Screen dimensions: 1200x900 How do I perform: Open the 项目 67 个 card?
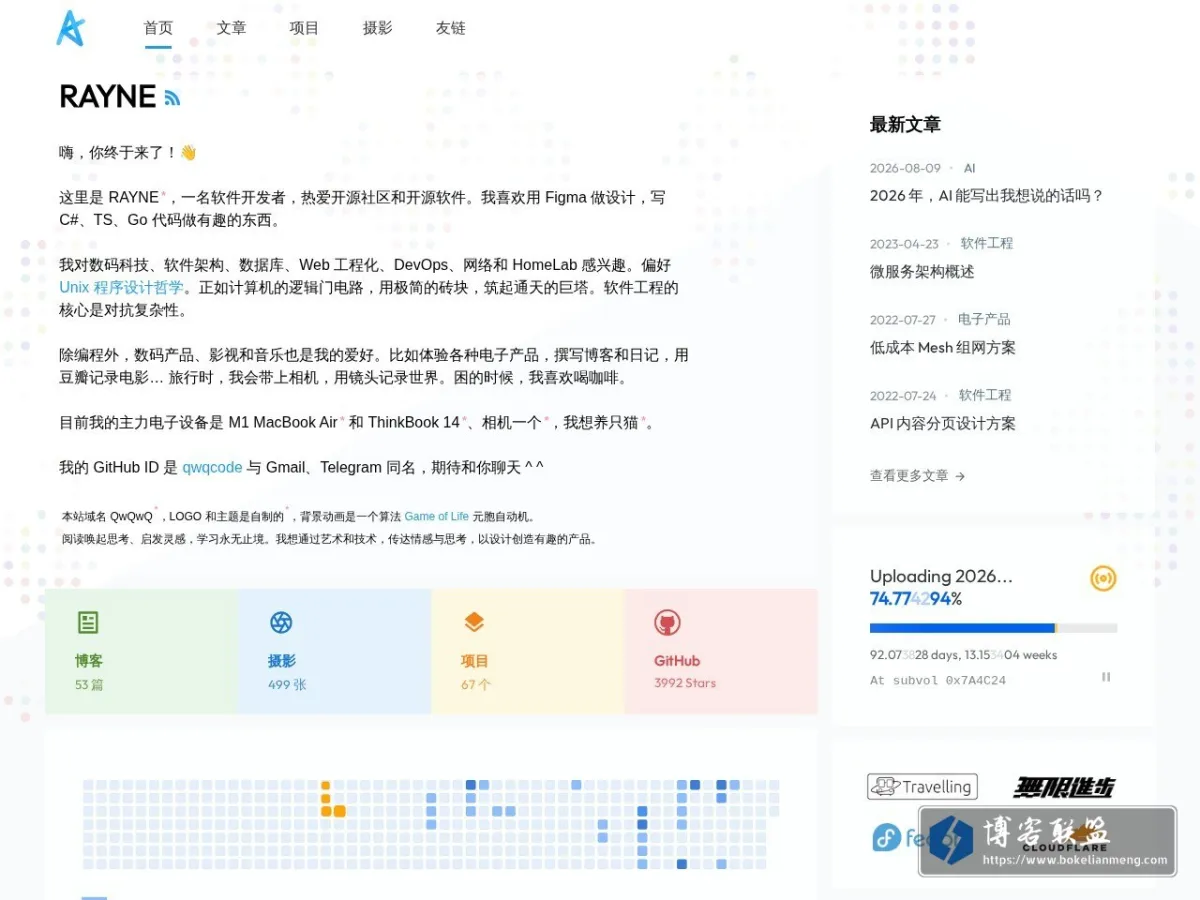(528, 651)
